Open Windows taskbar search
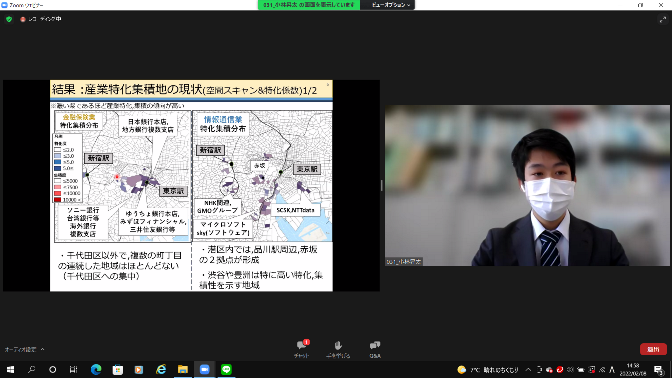This screenshot has height=378, width=672. tap(31, 369)
